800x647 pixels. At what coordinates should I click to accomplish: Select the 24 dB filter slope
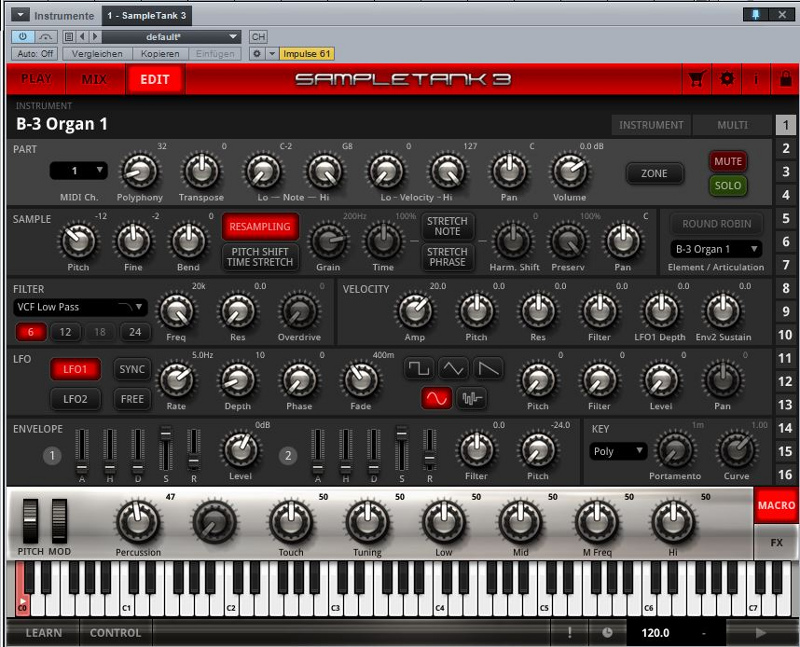click(135, 332)
